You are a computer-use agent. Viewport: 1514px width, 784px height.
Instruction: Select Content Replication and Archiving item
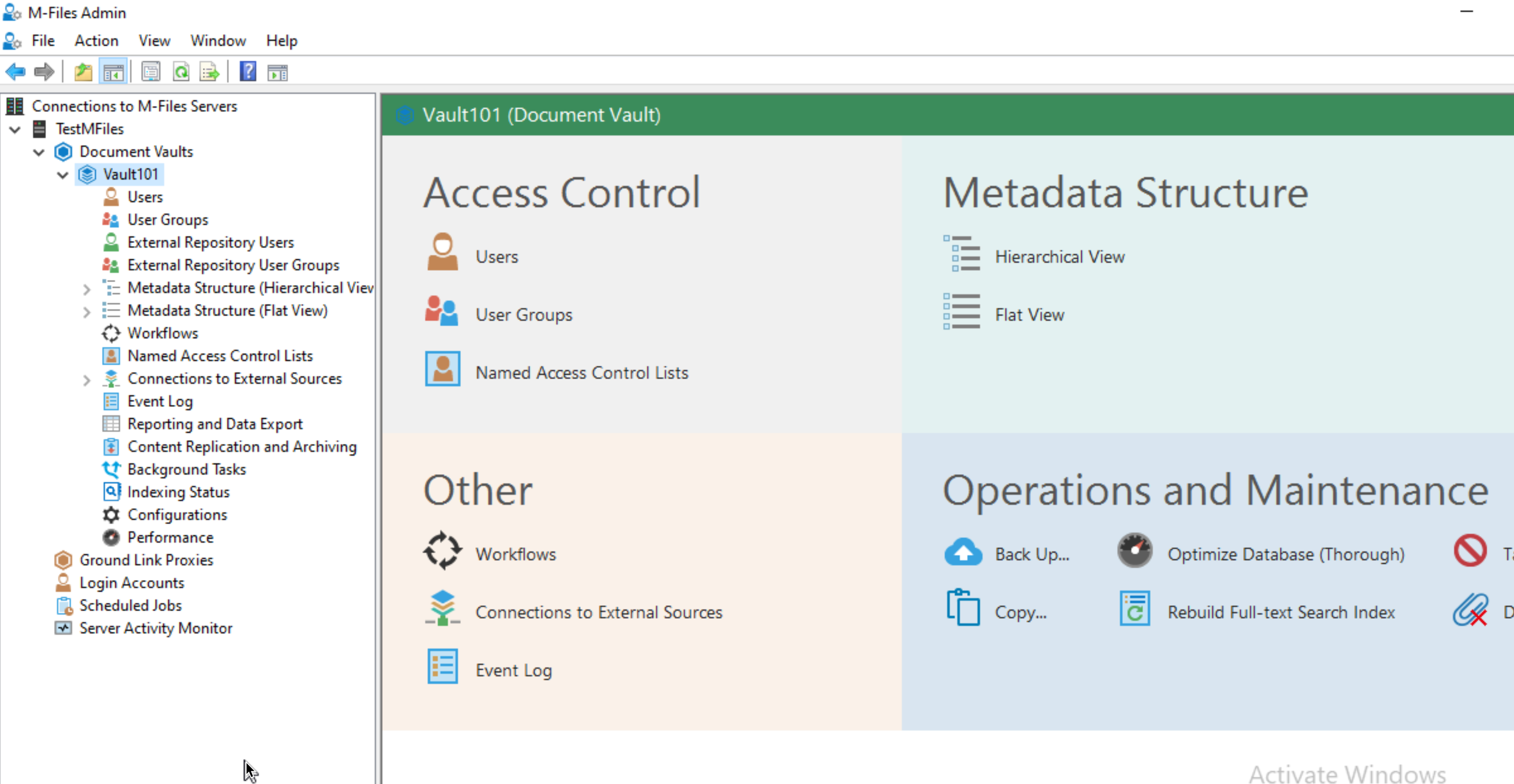coord(242,446)
